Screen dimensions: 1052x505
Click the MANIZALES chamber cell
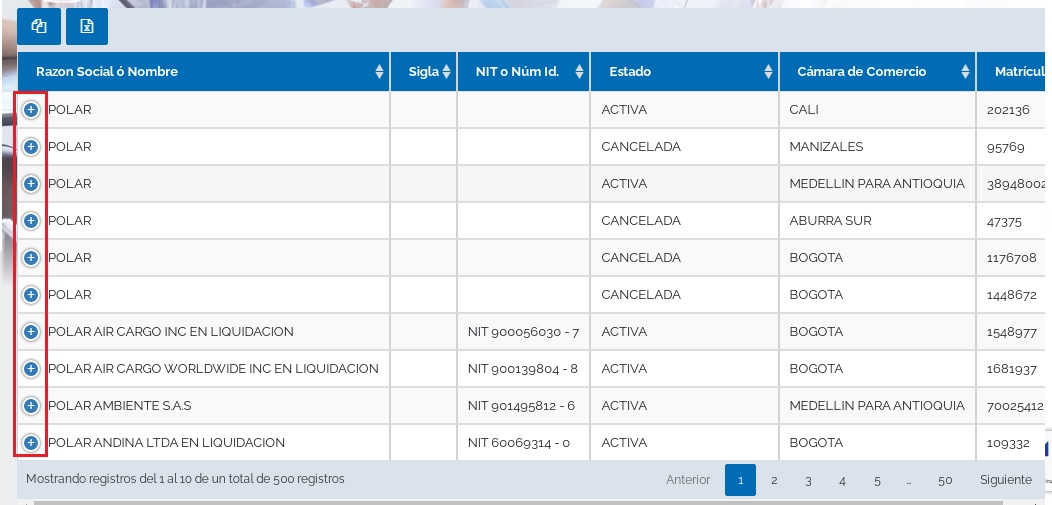tap(878, 147)
